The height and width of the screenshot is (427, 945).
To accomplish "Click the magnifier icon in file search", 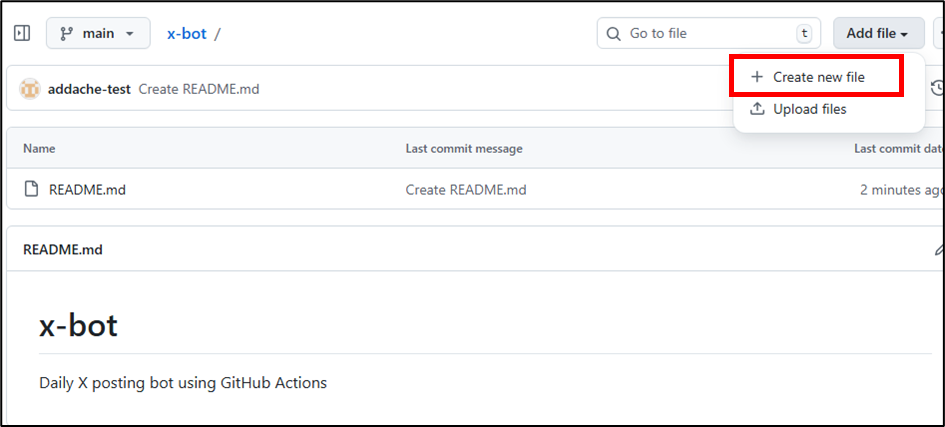I will point(614,33).
